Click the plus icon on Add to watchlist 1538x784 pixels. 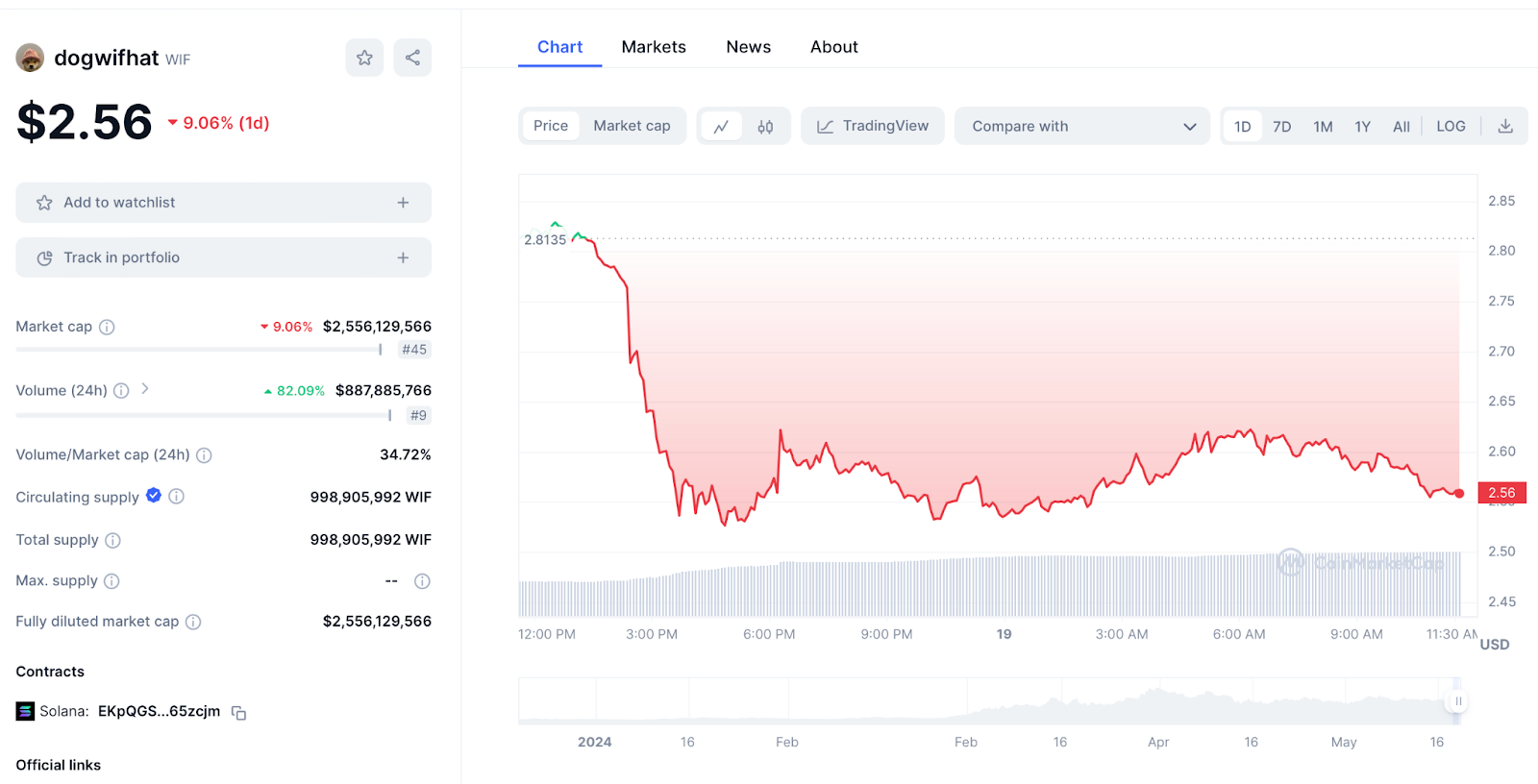point(403,203)
